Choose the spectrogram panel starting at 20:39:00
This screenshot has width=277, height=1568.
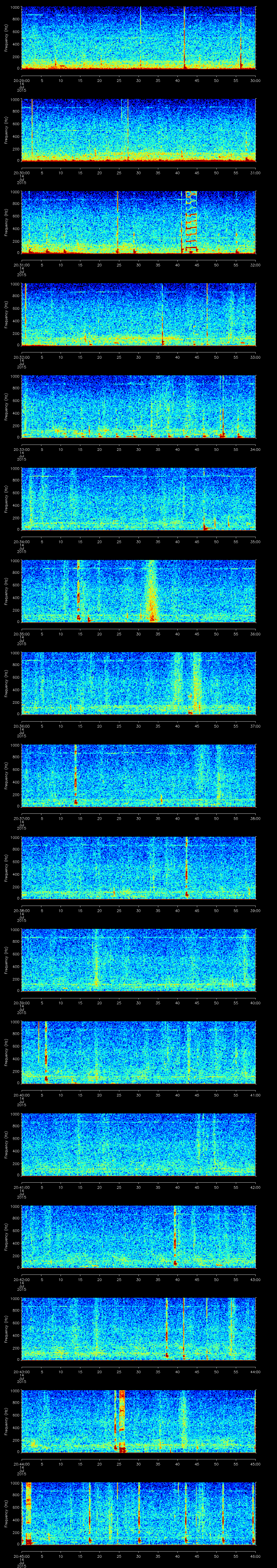(x=139, y=960)
